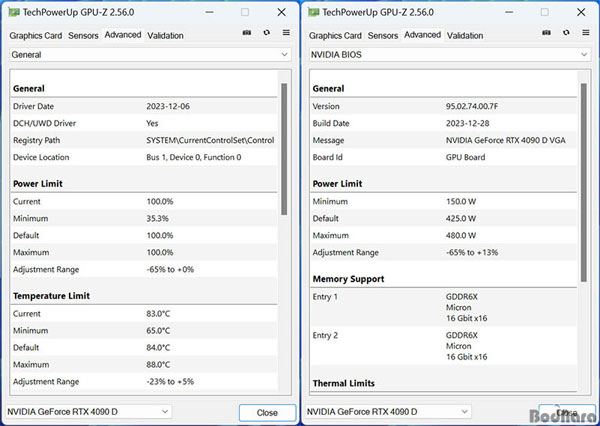
Task: Select the Device Location row
Action: [144, 157]
